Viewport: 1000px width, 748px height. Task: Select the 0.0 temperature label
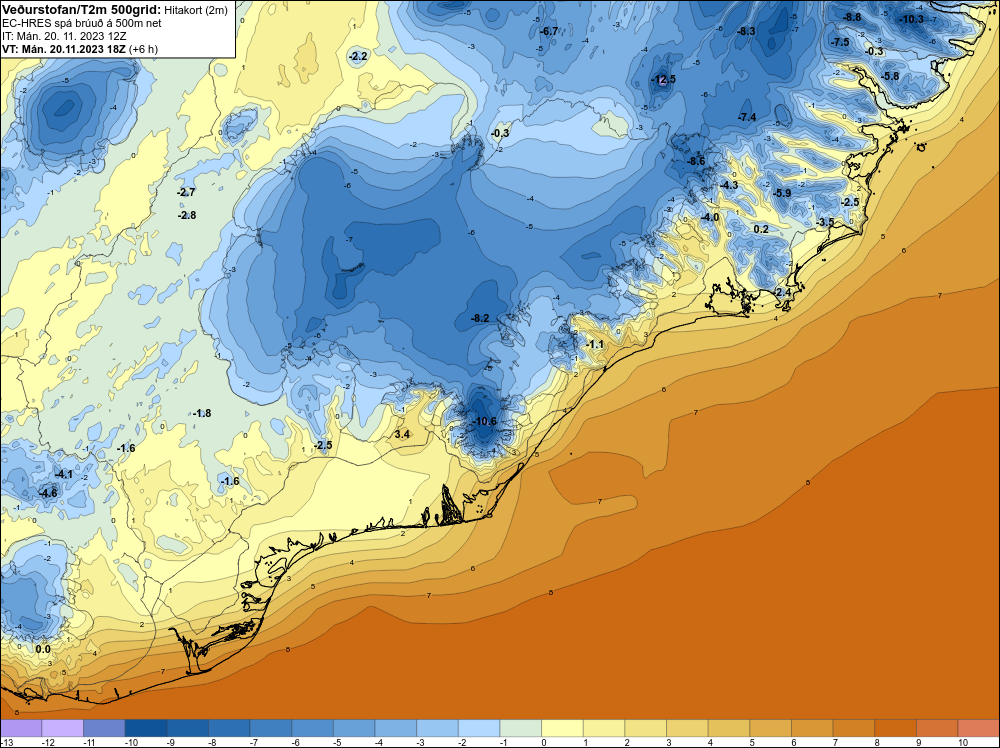(x=43, y=650)
